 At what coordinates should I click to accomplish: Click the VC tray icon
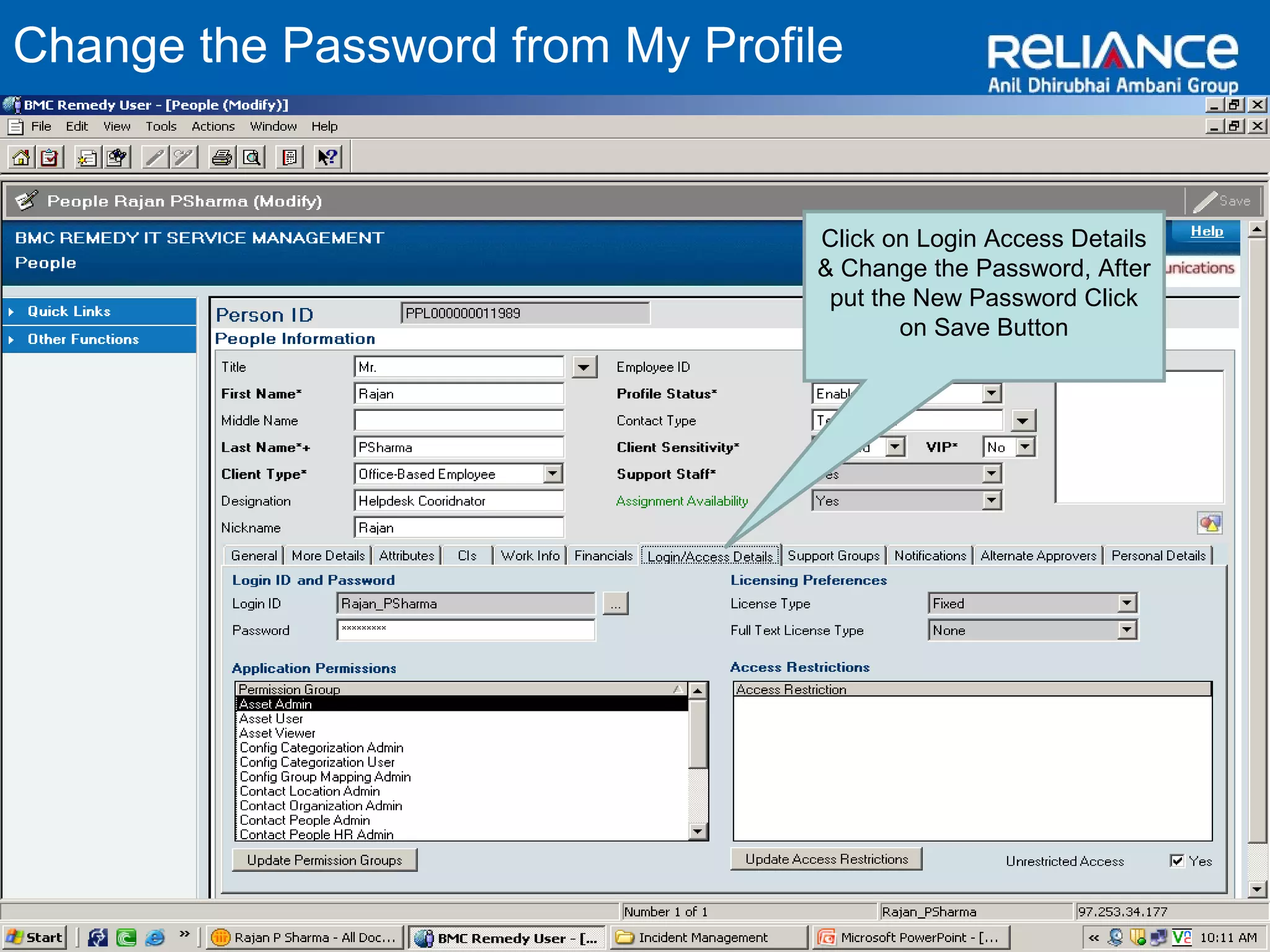tap(1181, 938)
